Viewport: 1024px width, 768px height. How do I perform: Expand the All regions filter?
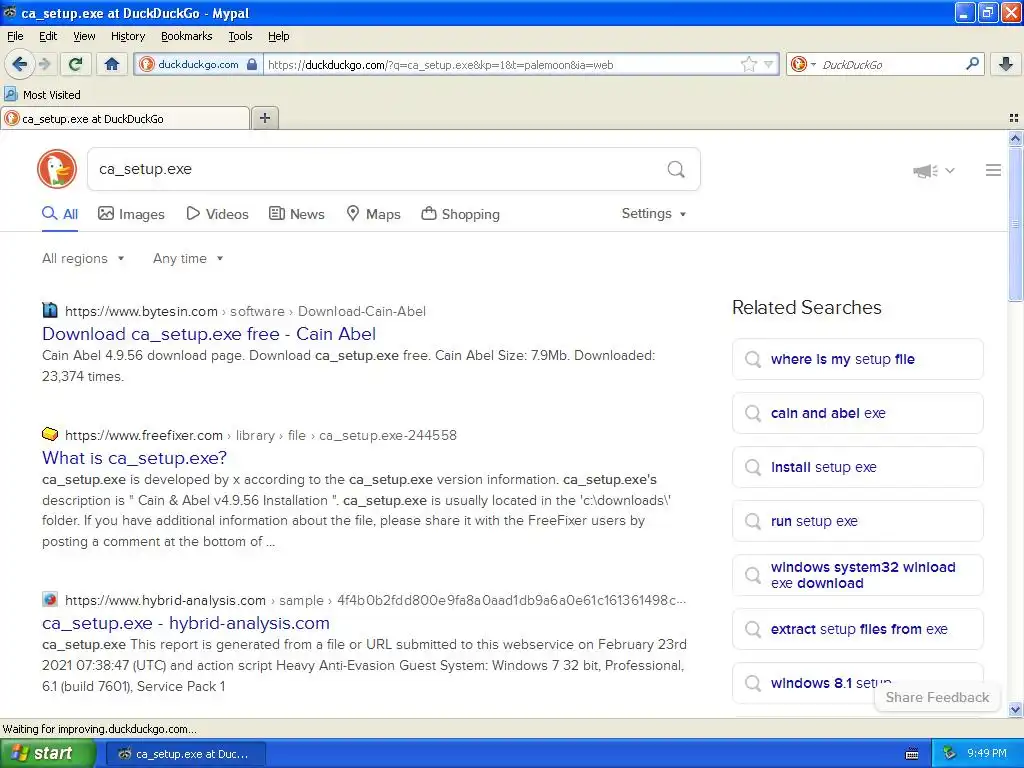coord(83,259)
